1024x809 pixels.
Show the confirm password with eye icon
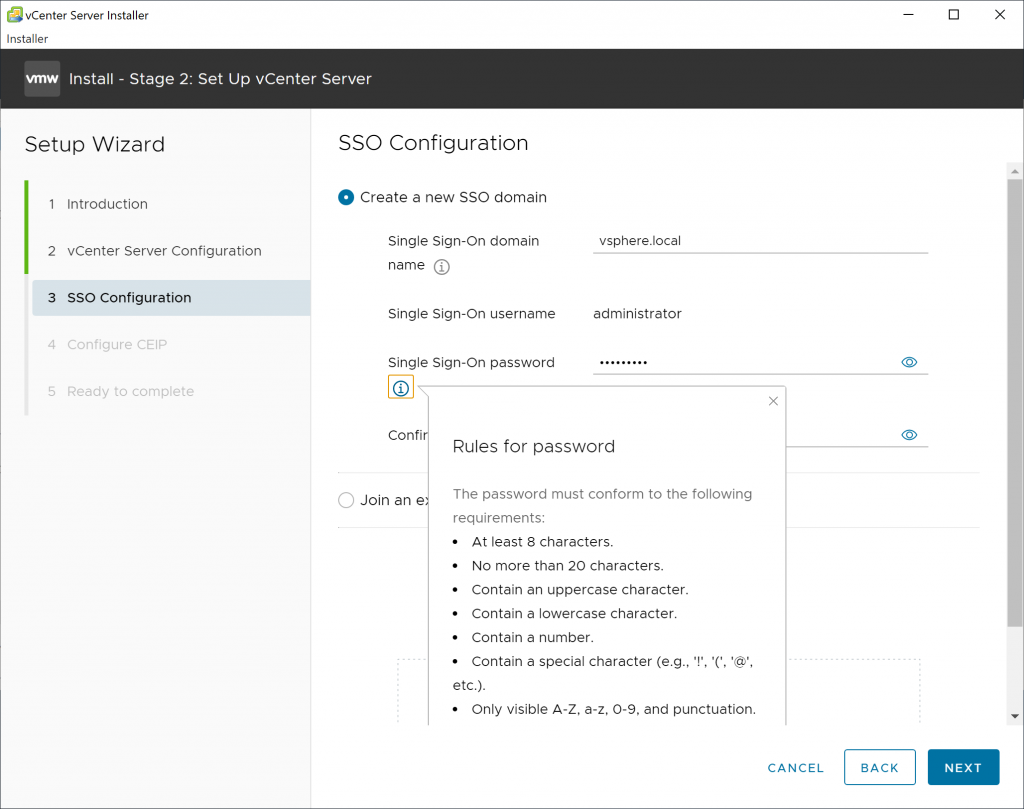(909, 435)
